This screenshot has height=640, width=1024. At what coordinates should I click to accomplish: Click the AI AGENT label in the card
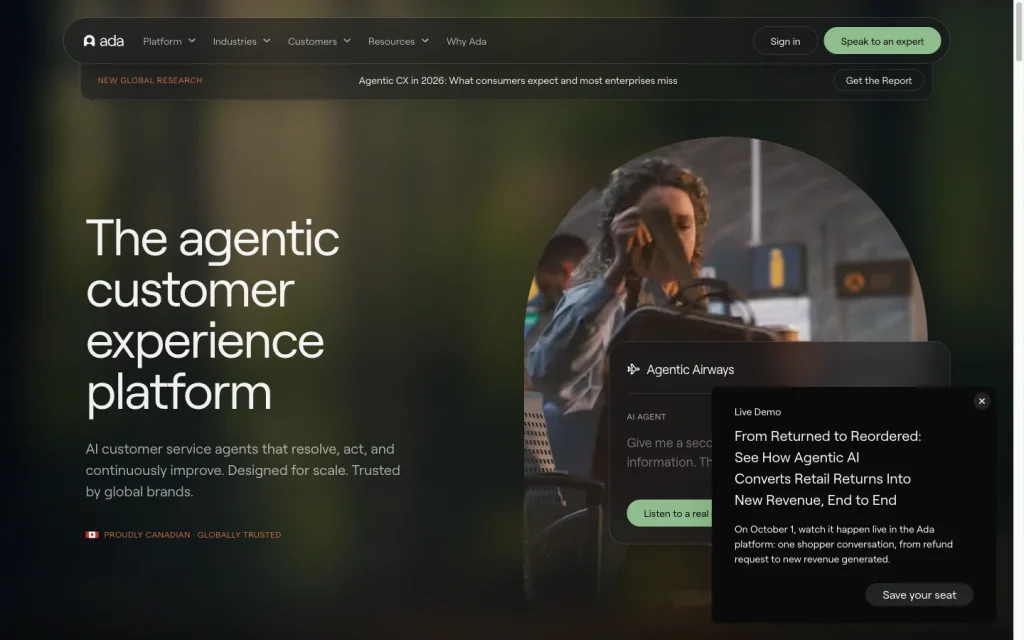[x=646, y=417]
